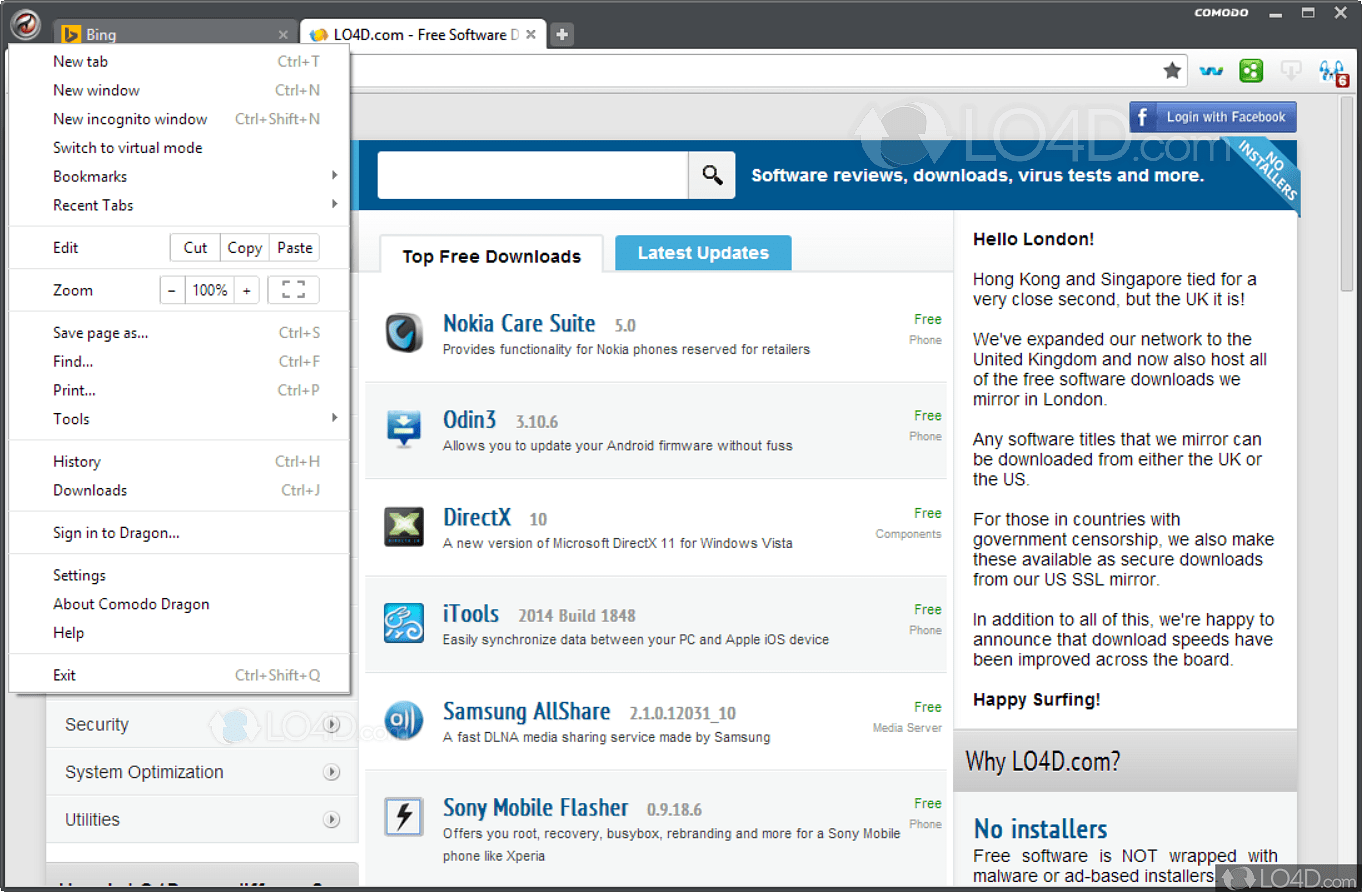This screenshot has height=892, width=1362.
Task: Click the No installers heading link
Action: 1041,829
